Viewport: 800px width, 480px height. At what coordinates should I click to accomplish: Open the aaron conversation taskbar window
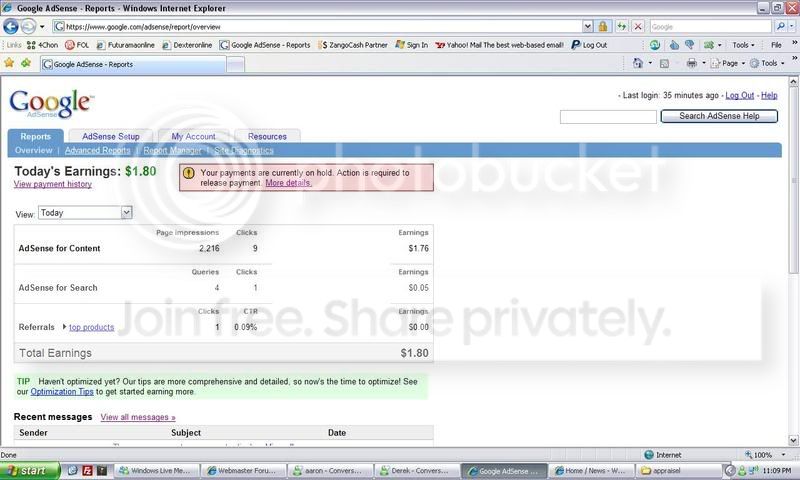pyautogui.click(x=330, y=470)
